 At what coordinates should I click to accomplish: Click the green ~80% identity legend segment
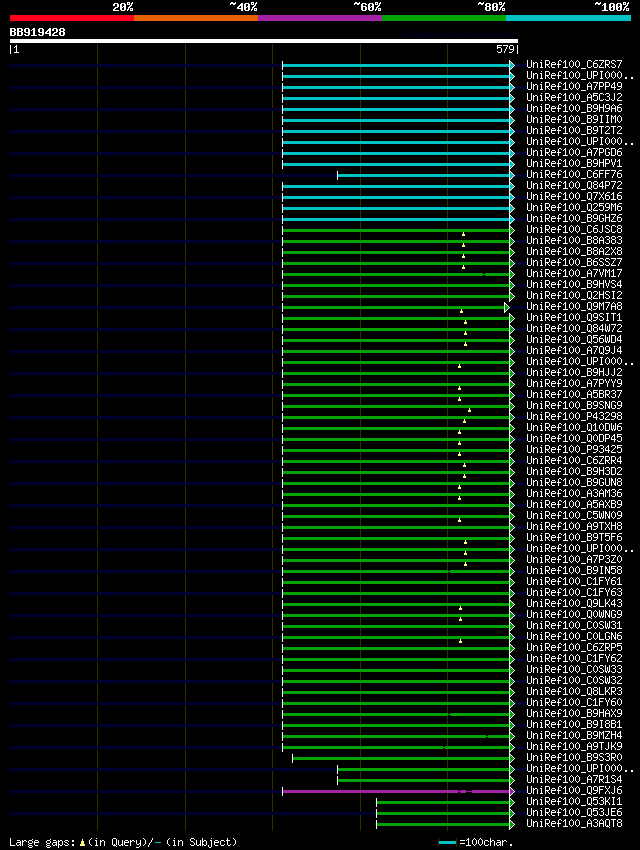click(x=444, y=18)
